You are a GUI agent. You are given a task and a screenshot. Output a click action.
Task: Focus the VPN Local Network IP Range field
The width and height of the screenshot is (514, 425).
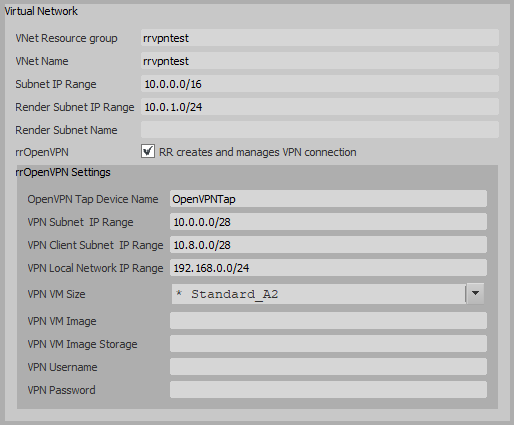point(328,268)
